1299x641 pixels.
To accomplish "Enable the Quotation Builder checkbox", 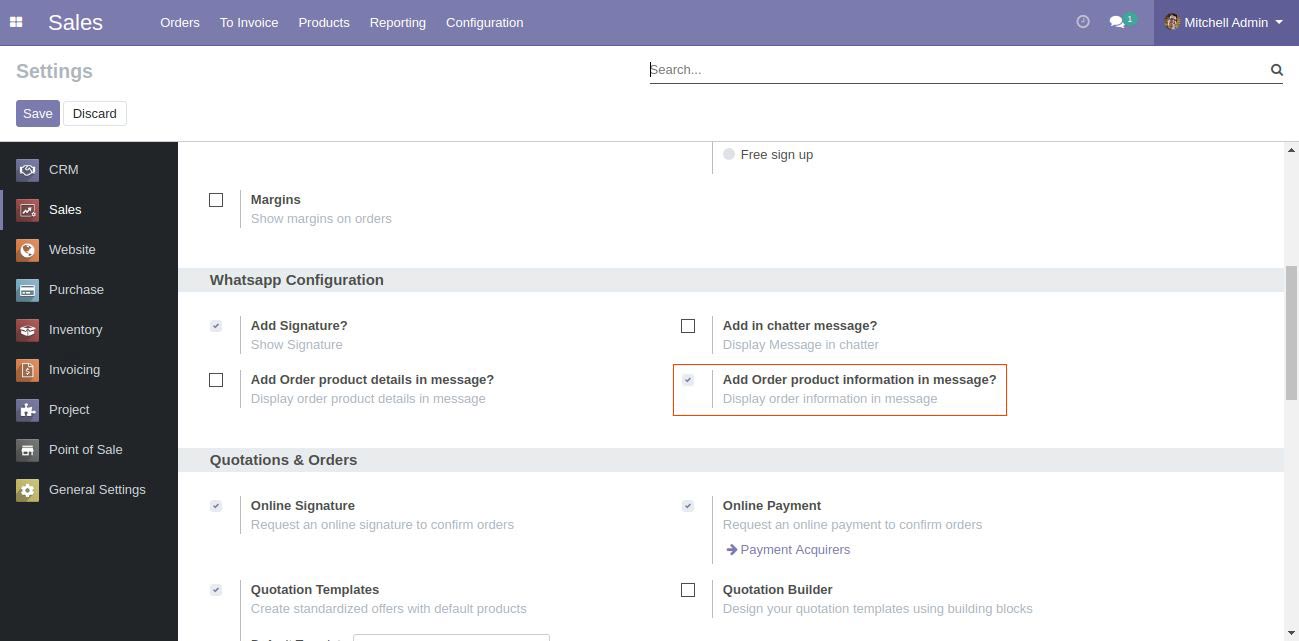I will [x=688, y=590].
